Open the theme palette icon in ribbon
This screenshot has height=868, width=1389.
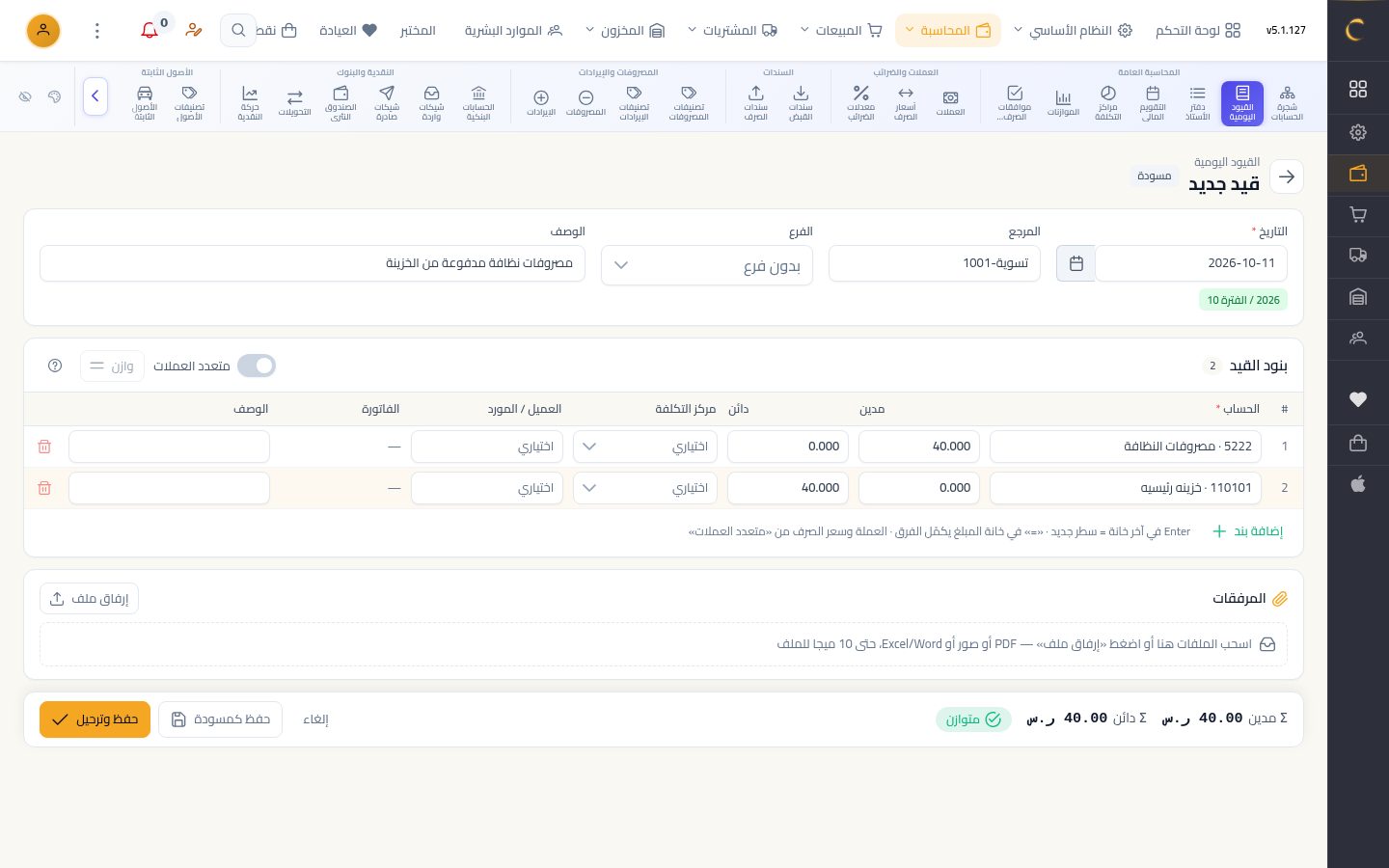point(54,96)
